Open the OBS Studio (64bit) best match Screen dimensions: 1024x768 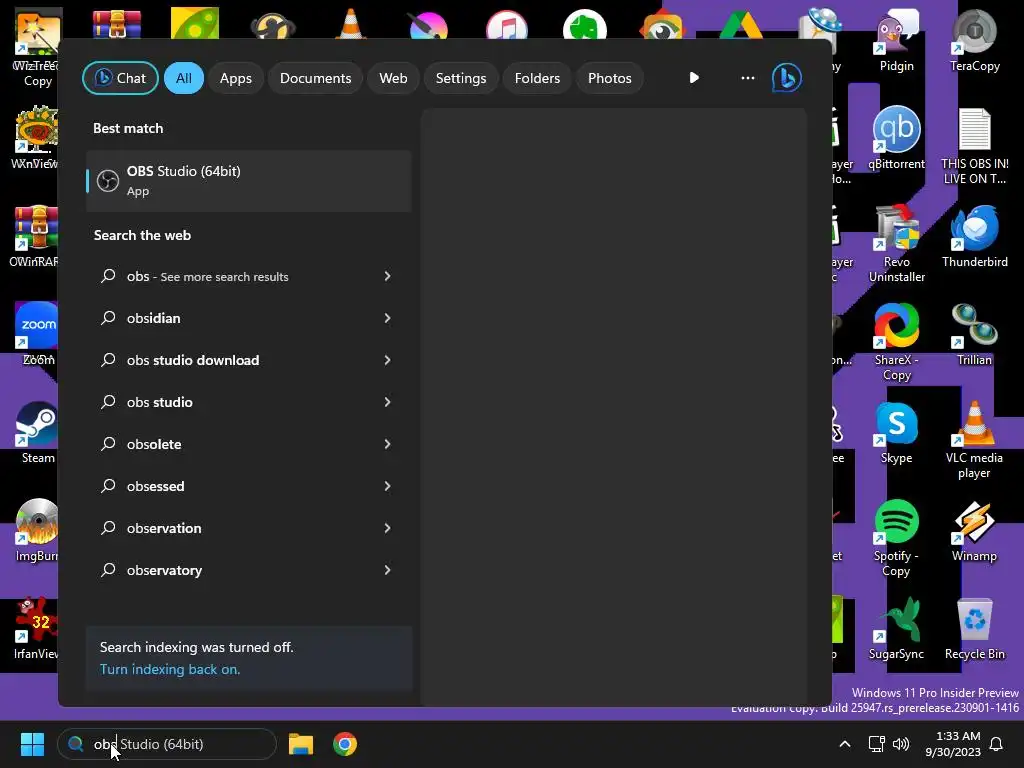249,181
